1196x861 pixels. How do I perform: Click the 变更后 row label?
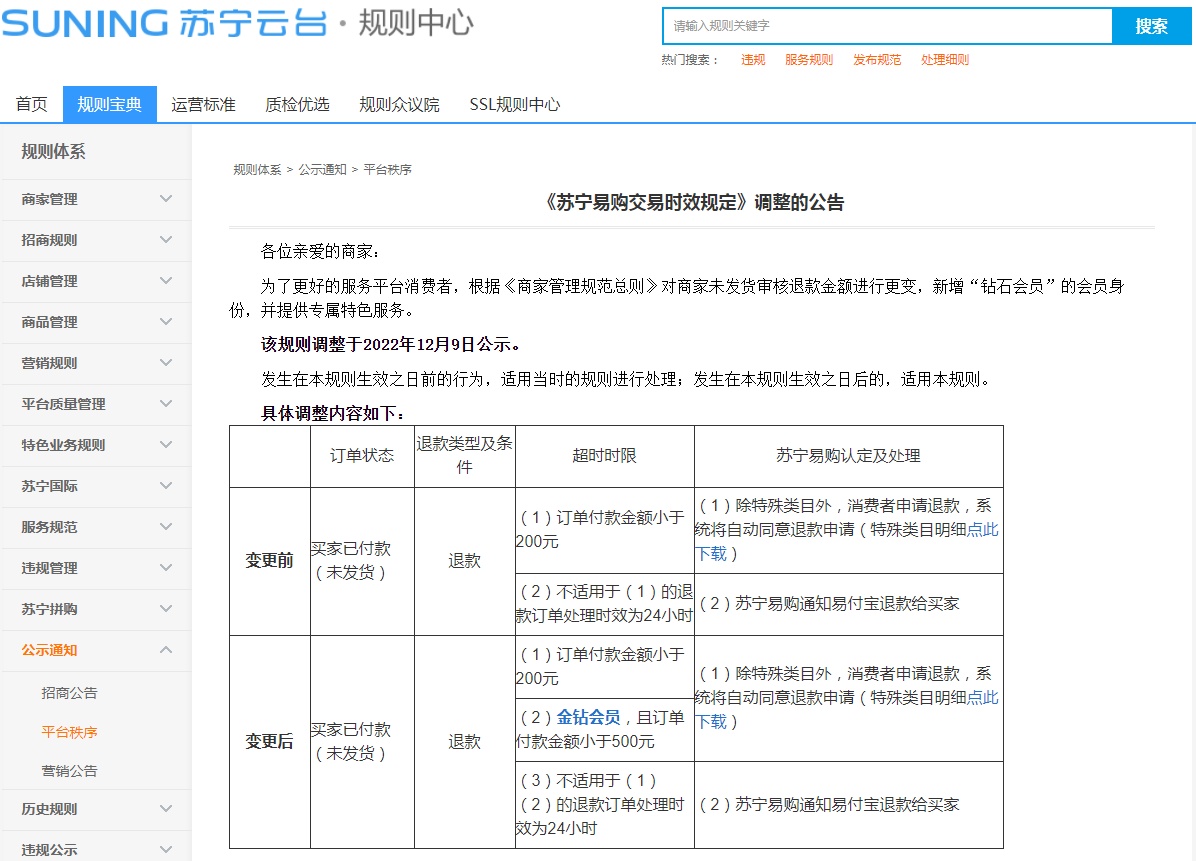pyautogui.click(x=269, y=742)
